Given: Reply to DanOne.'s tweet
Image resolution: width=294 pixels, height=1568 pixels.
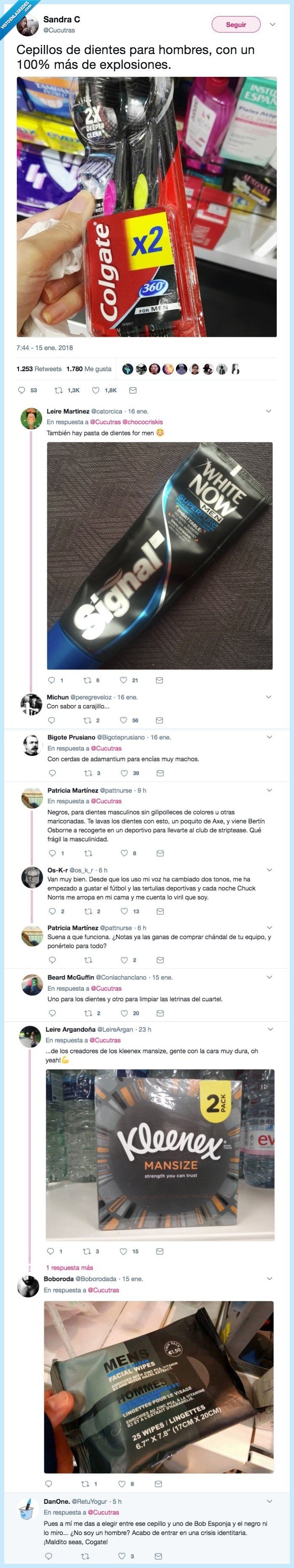Looking at the screenshot, I should coord(49,1556).
